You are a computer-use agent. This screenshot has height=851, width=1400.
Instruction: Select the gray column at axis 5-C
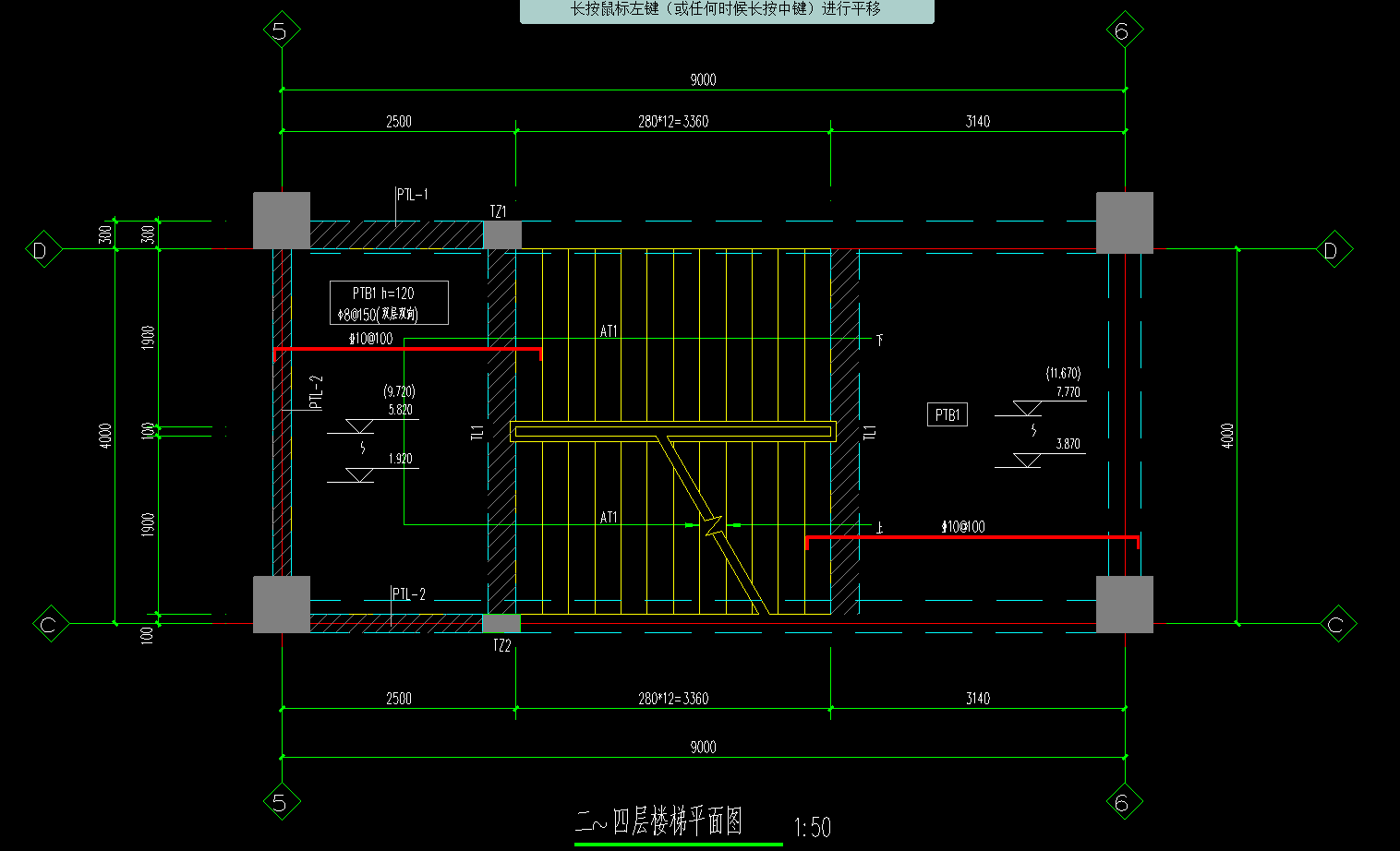[x=282, y=605]
